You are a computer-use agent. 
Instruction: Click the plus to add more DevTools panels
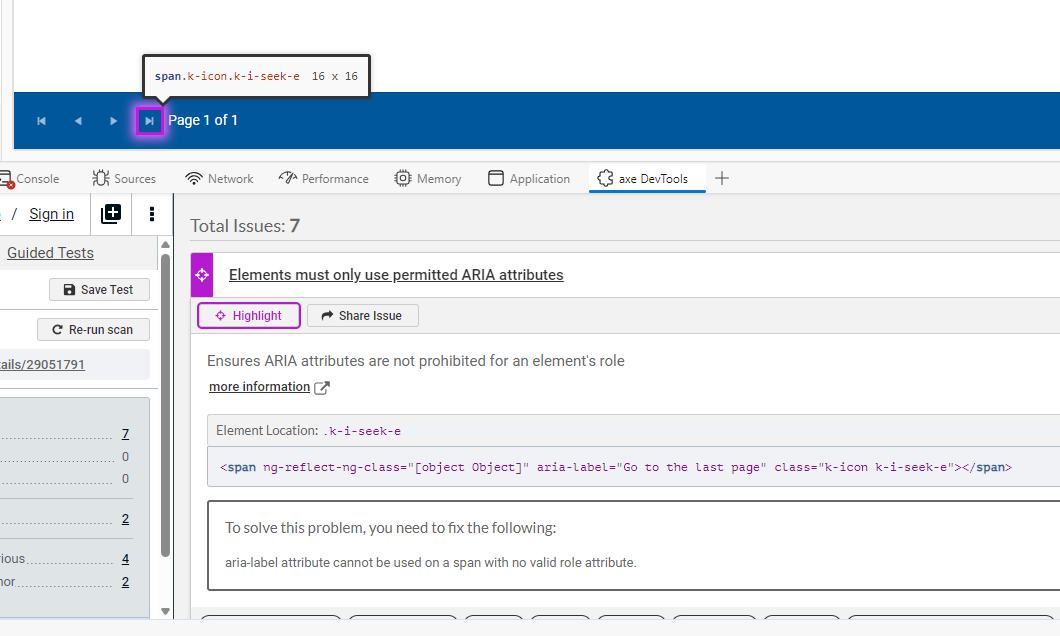(722, 177)
